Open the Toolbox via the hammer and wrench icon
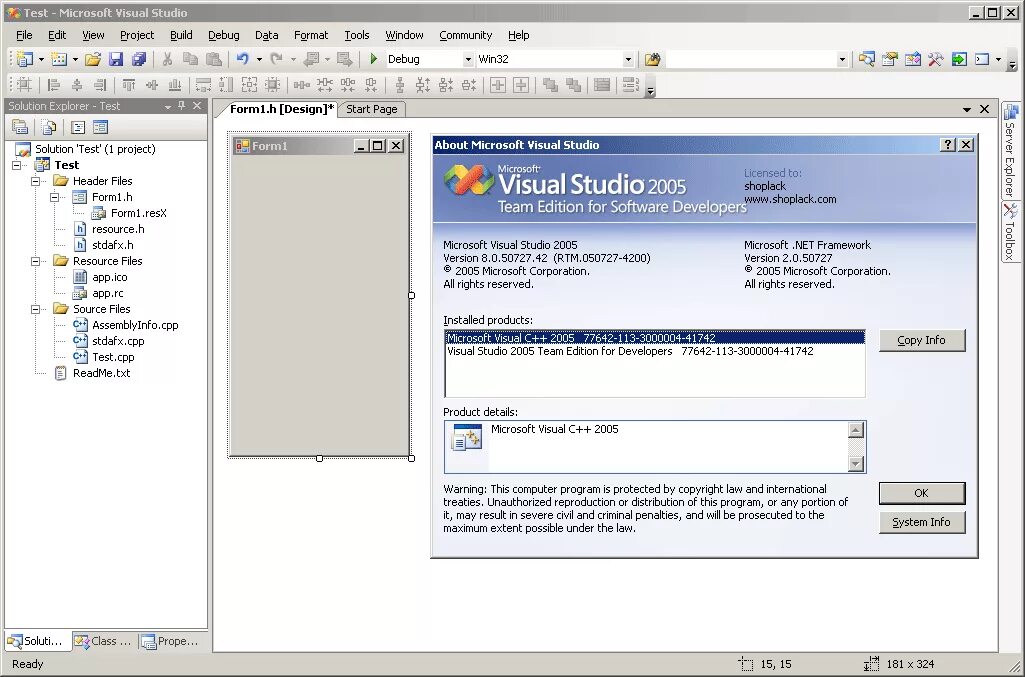1025x677 pixels. click(x=935, y=59)
